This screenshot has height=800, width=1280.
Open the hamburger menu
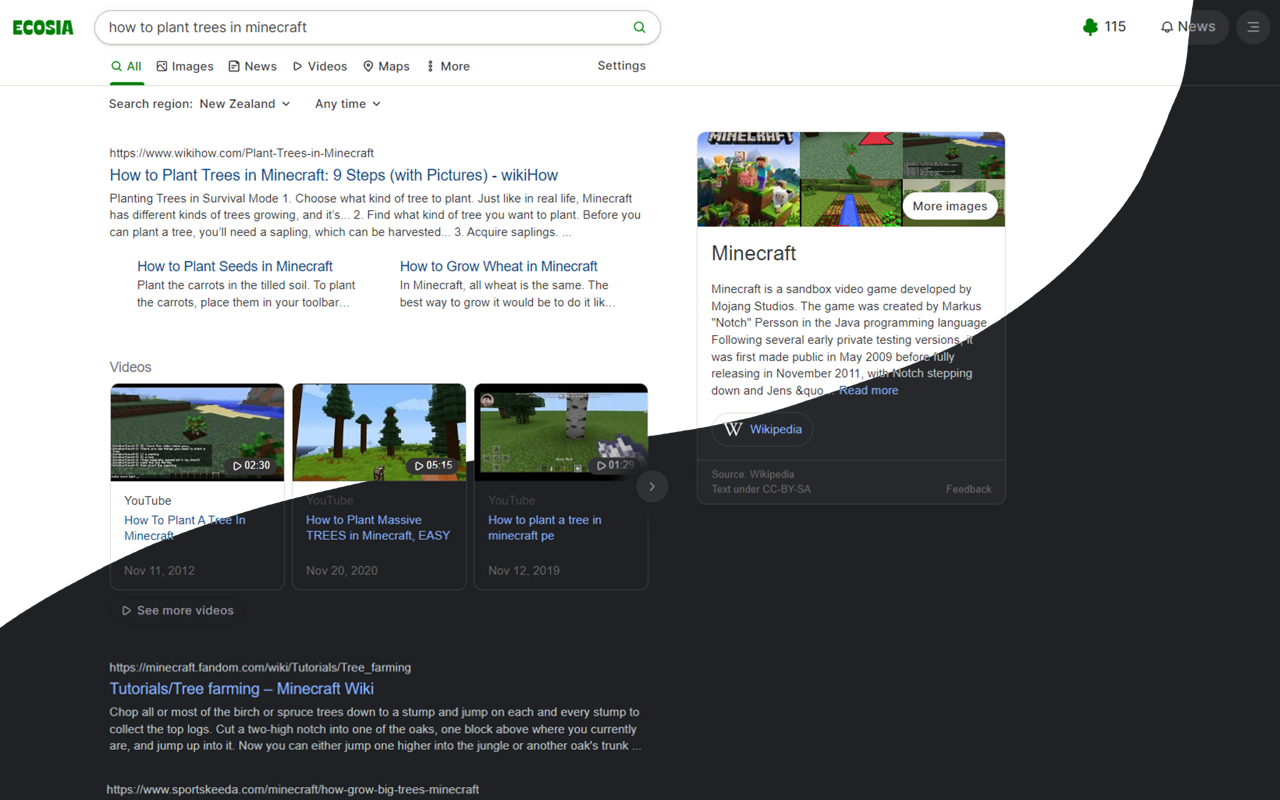[1253, 27]
